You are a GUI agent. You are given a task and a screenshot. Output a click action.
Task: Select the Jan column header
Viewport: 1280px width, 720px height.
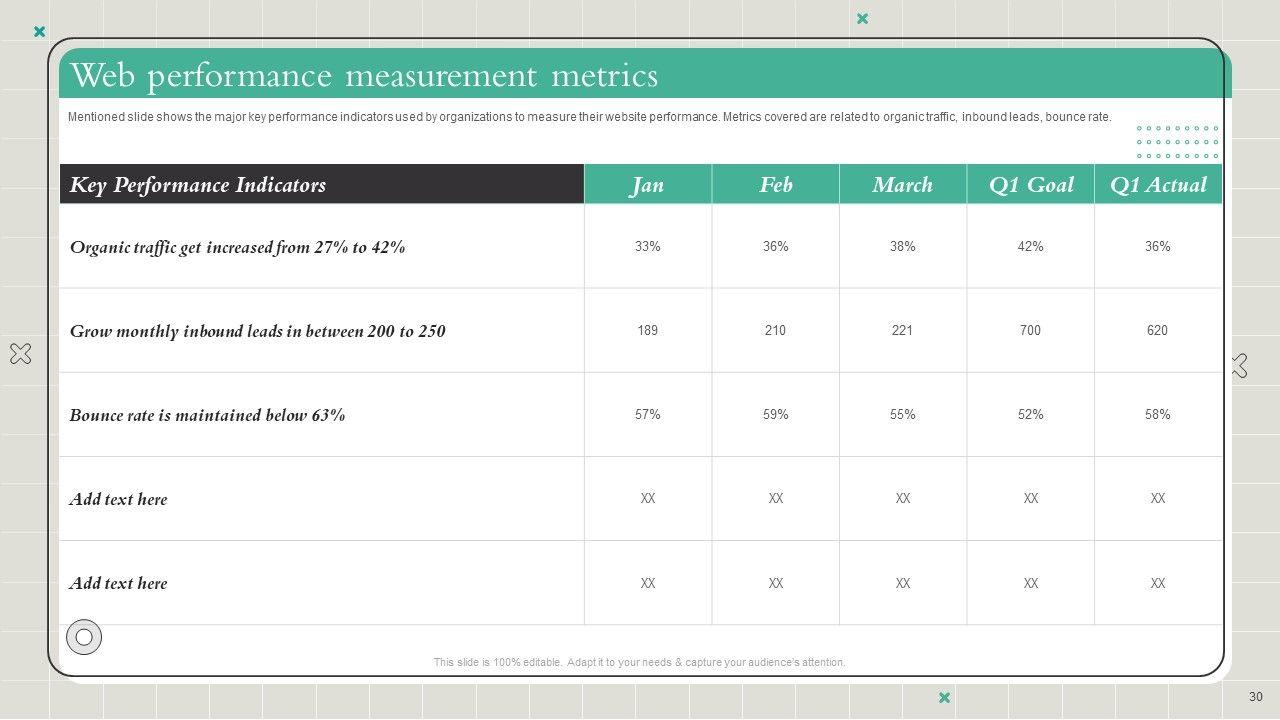(x=647, y=185)
